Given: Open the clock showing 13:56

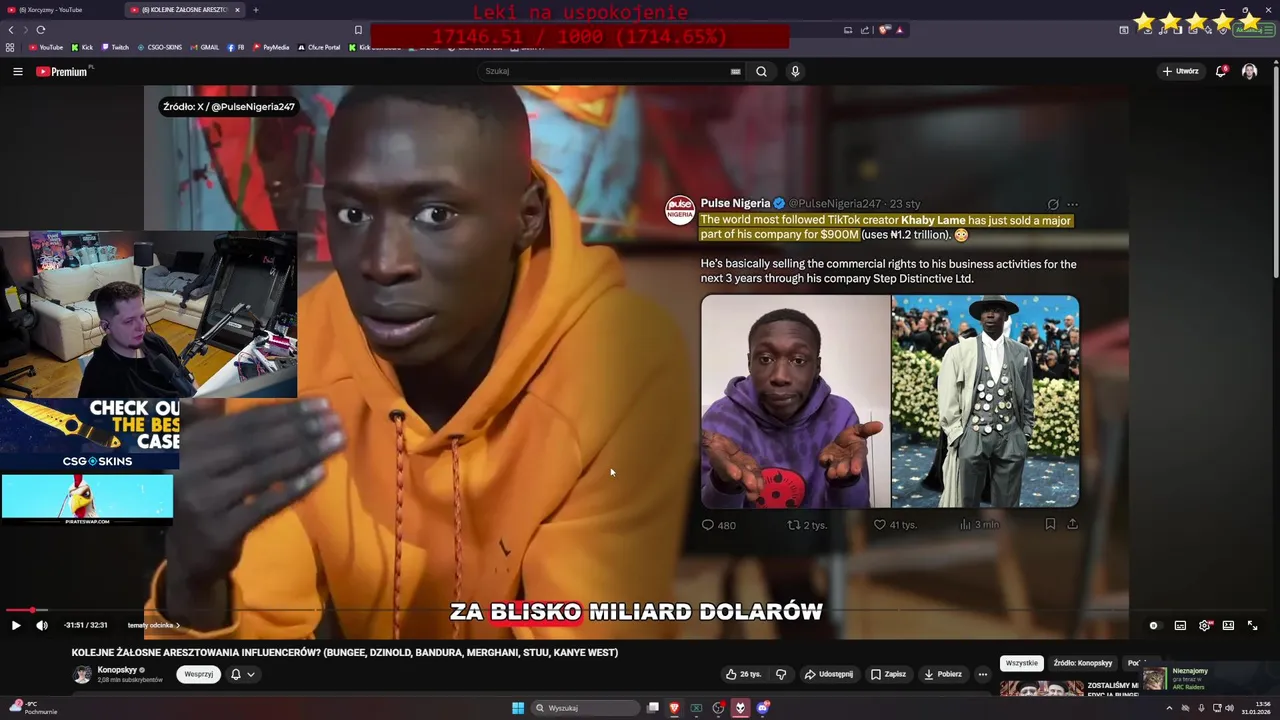Looking at the screenshot, I should (x=1256, y=708).
